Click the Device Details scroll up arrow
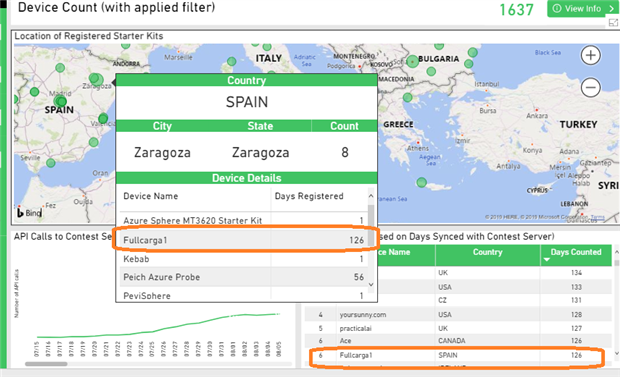Image resolution: width=620 pixels, height=377 pixels. [371, 196]
